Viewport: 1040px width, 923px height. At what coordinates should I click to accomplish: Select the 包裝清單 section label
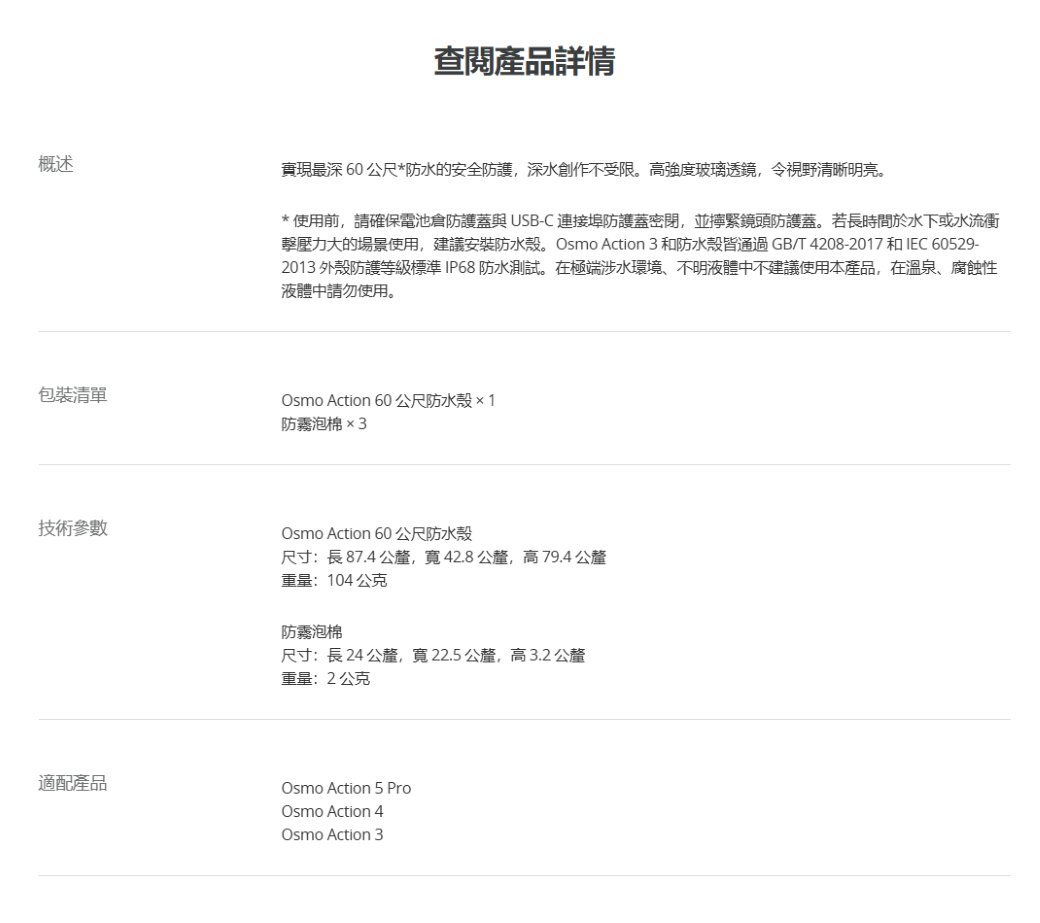pyautogui.click(x=73, y=395)
